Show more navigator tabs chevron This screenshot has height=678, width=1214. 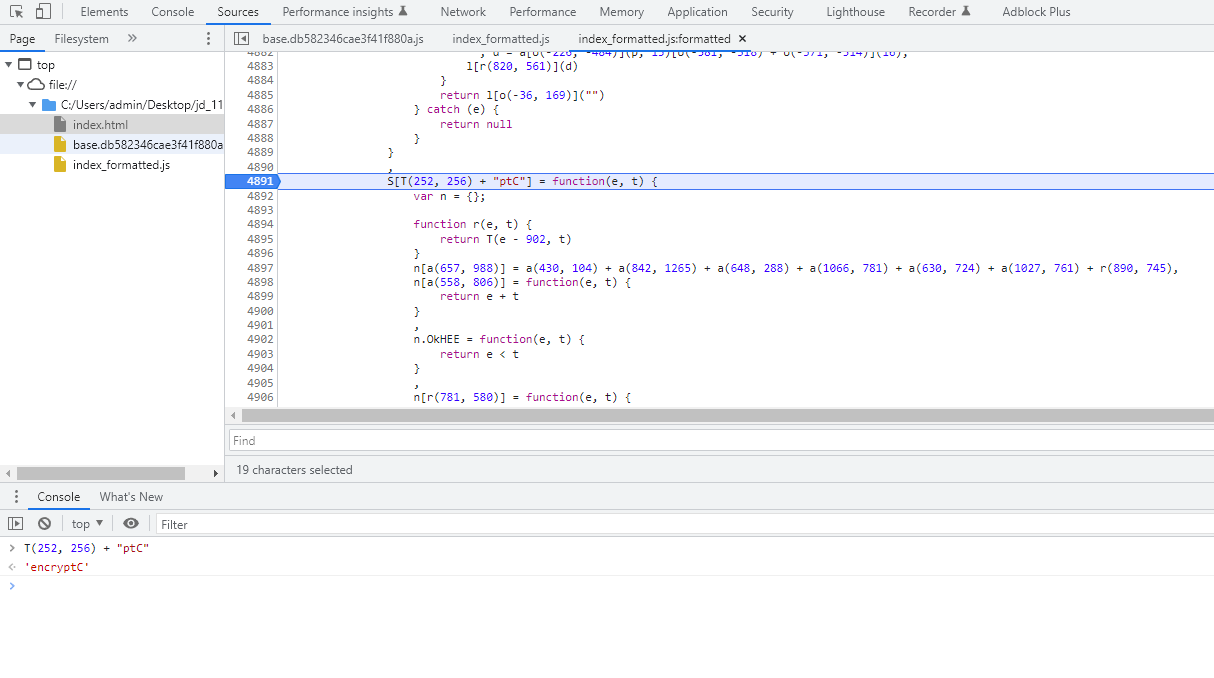click(x=132, y=38)
